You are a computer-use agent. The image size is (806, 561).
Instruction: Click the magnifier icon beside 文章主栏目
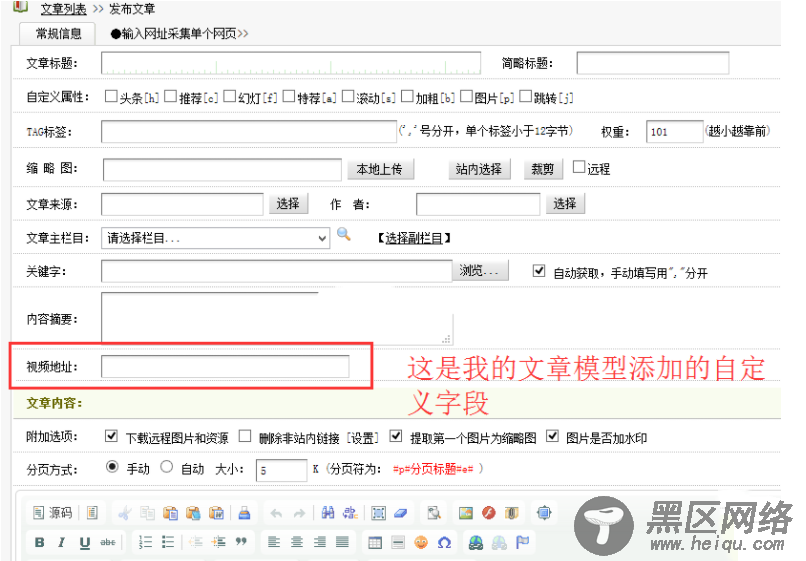pos(343,234)
